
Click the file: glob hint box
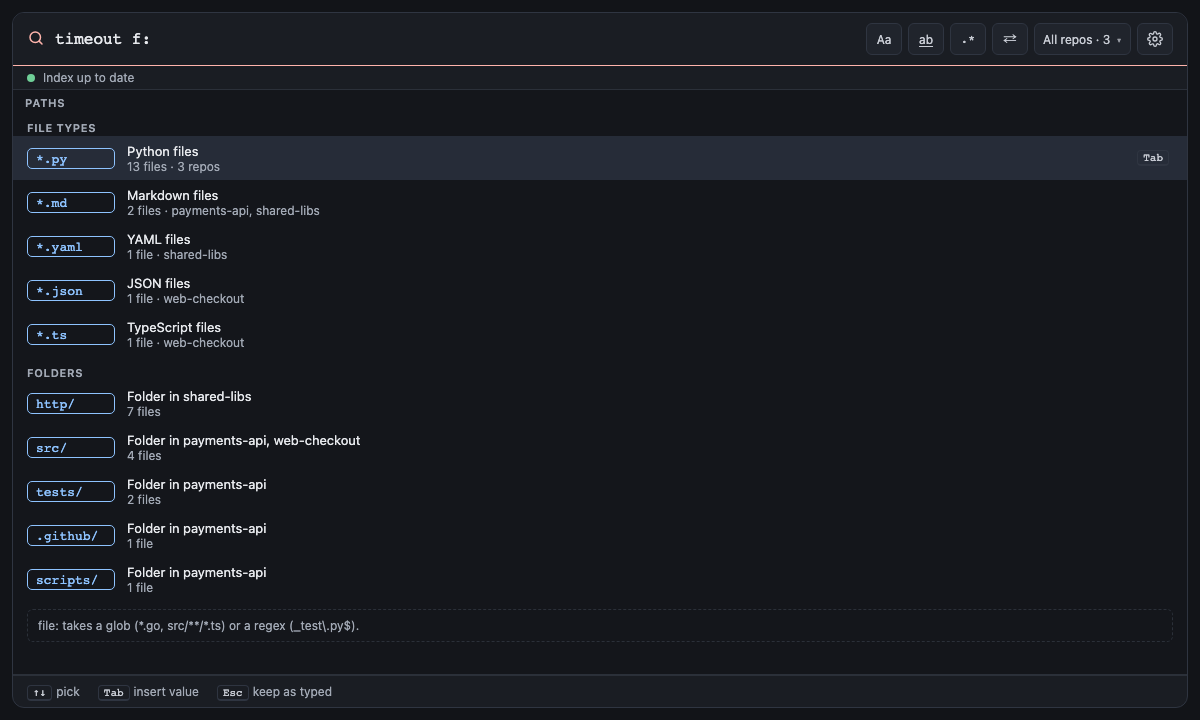[600, 626]
